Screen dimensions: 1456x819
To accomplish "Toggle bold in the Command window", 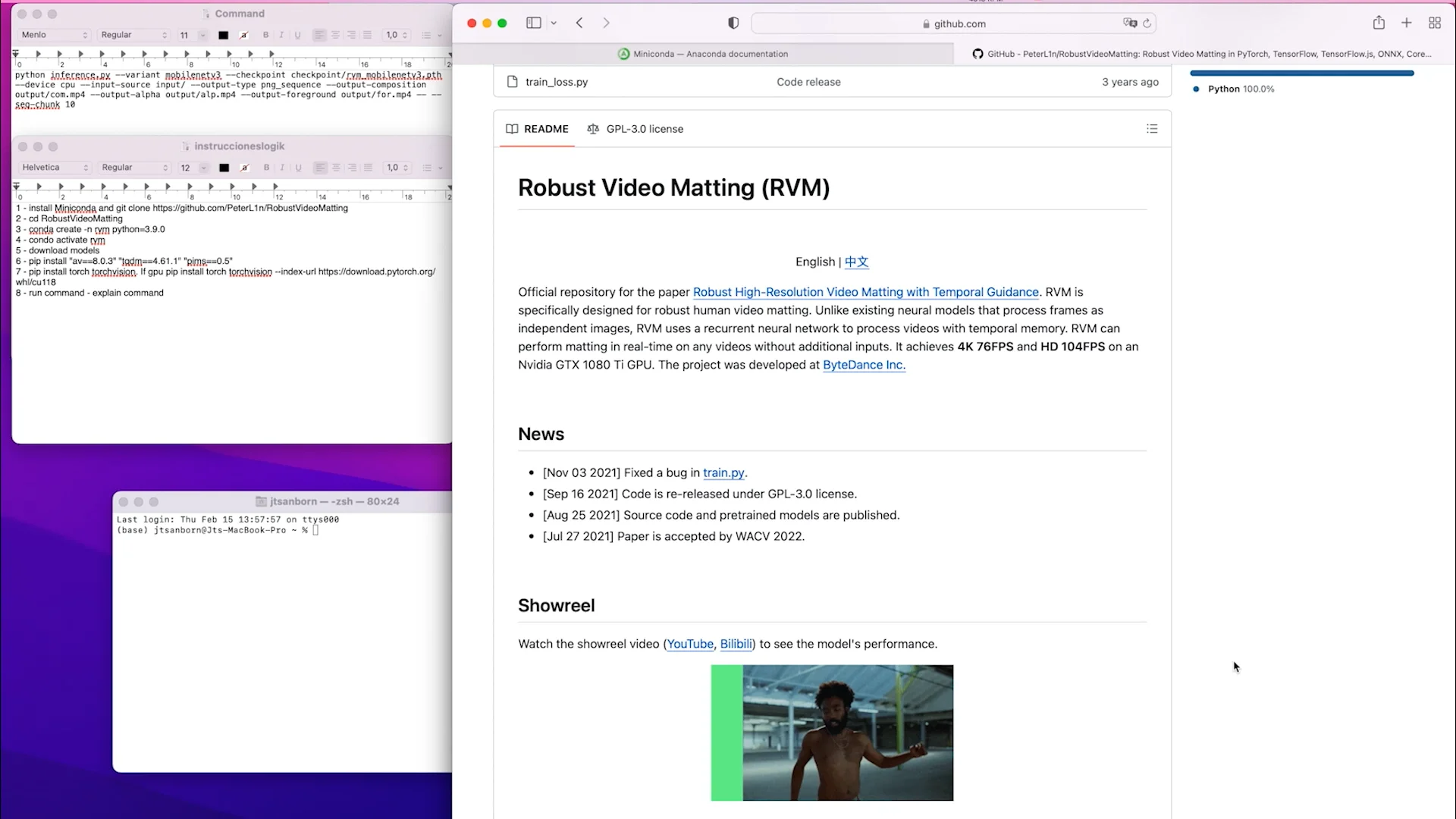I will pyautogui.click(x=265, y=35).
